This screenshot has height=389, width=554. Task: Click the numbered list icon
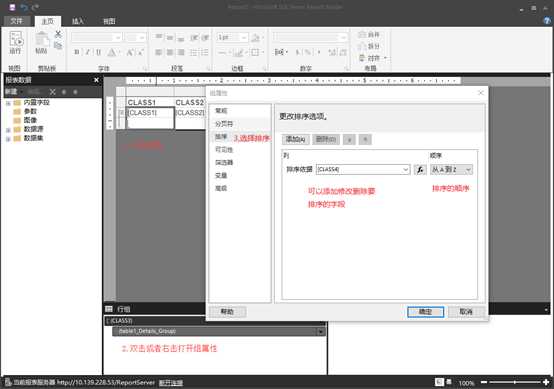205,53
